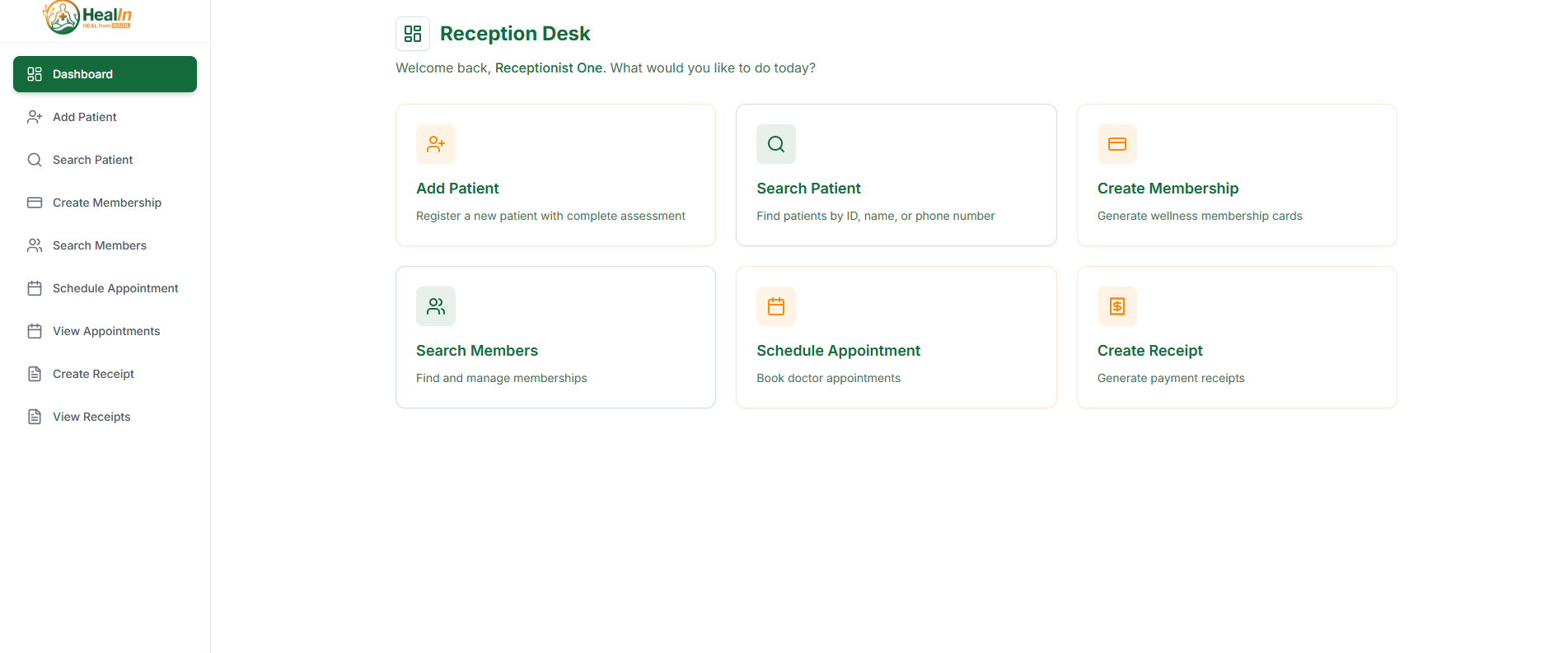Click the card icon beside Create Membership in sidebar

pyautogui.click(x=35, y=203)
